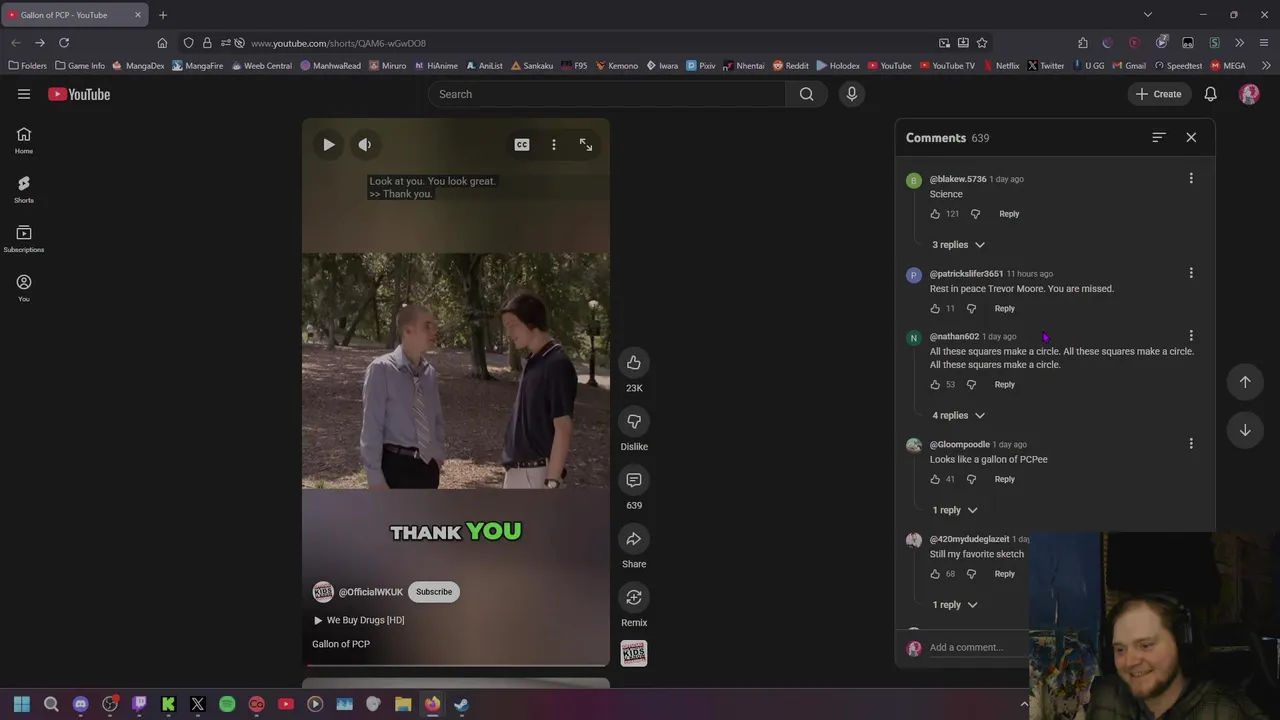The width and height of the screenshot is (1280, 720).
Task: Open Steam from the taskbar
Action: click(461, 705)
